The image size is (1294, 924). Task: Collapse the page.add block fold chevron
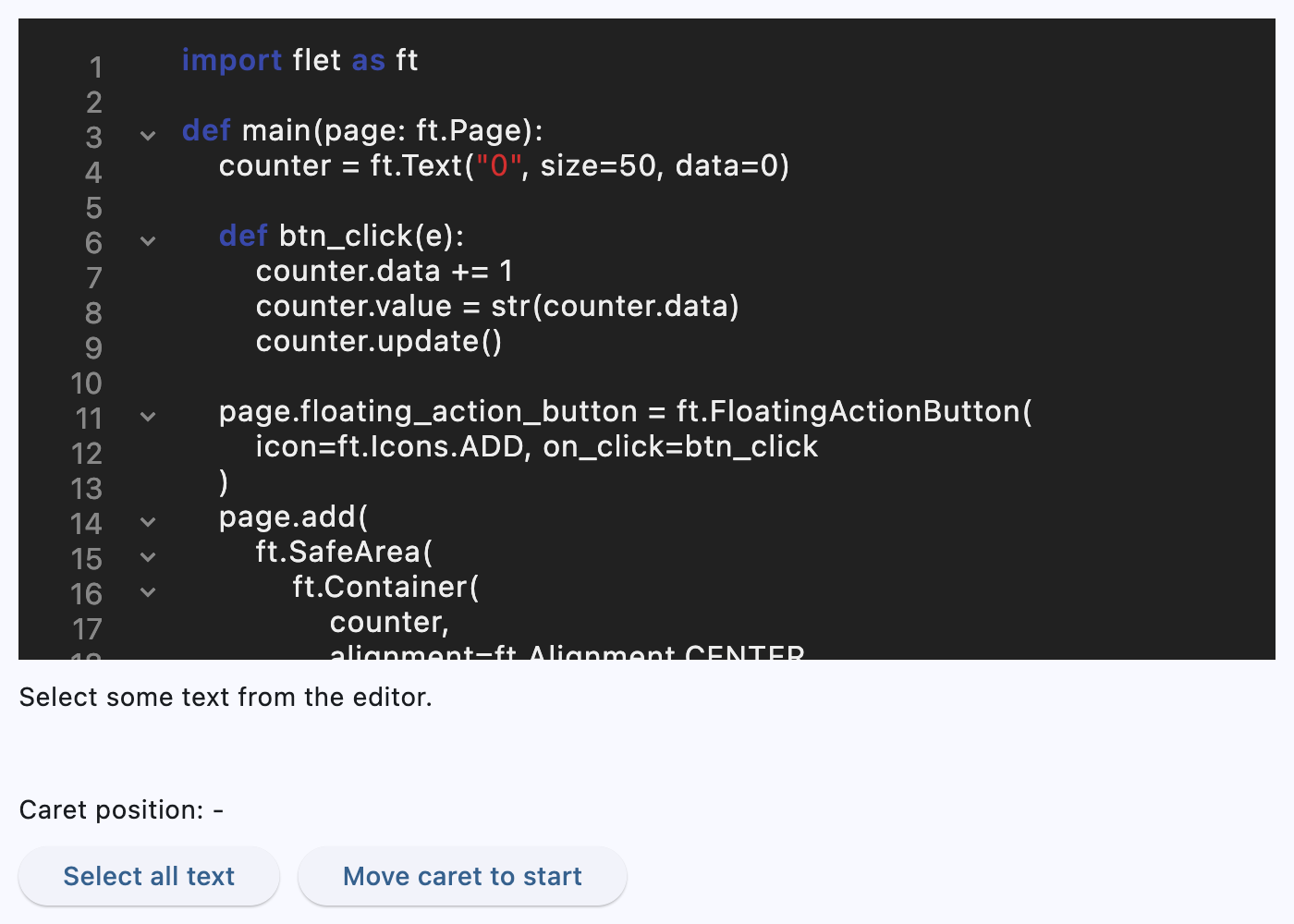coord(147,522)
